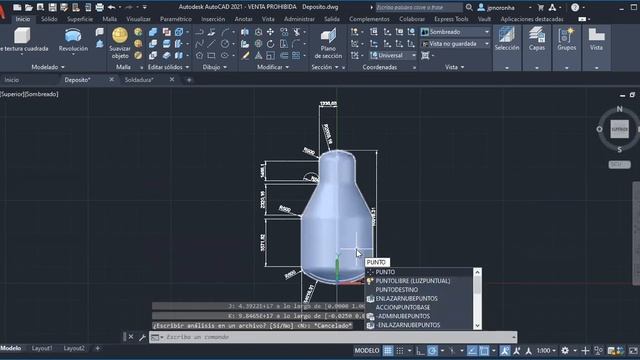This screenshot has width=640, height=360.
Task: Click the Plano de sección tool
Action: pos(328,43)
